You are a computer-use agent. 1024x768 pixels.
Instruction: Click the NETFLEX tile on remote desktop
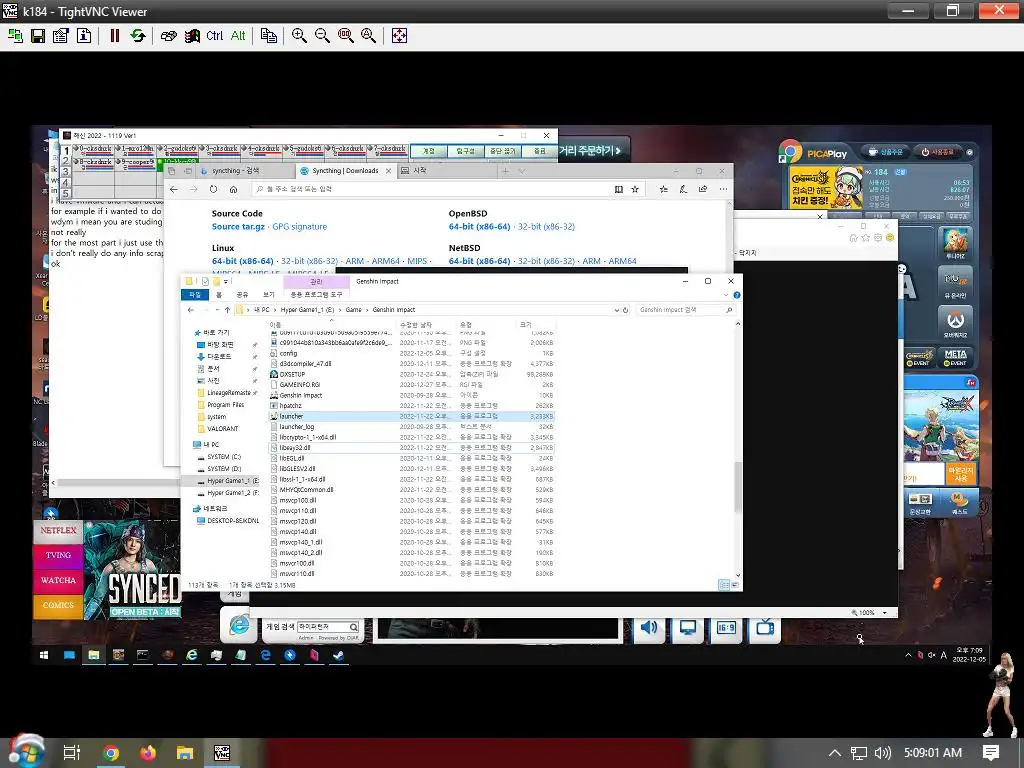pyautogui.click(x=58, y=530)
